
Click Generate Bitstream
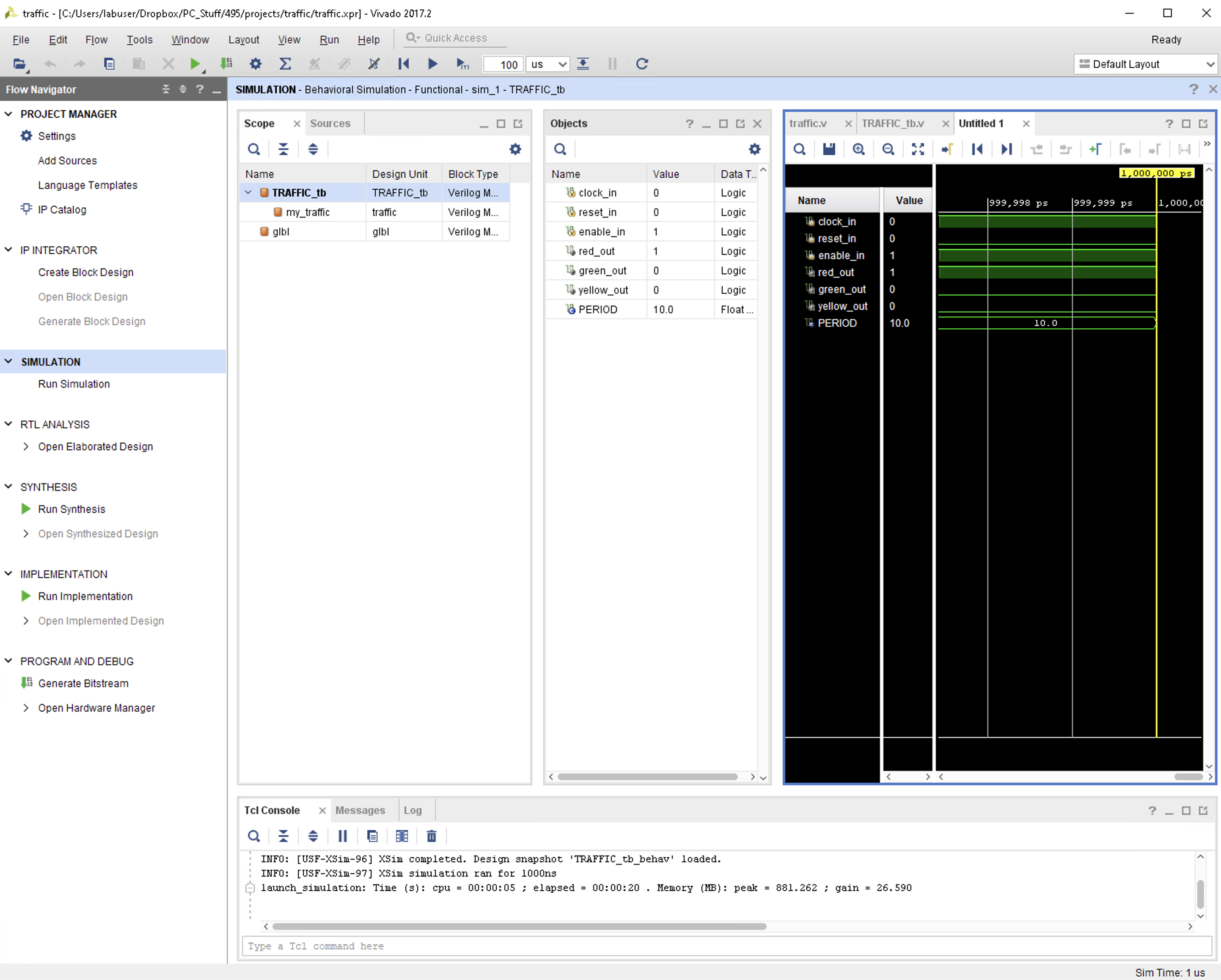(83, 683)
